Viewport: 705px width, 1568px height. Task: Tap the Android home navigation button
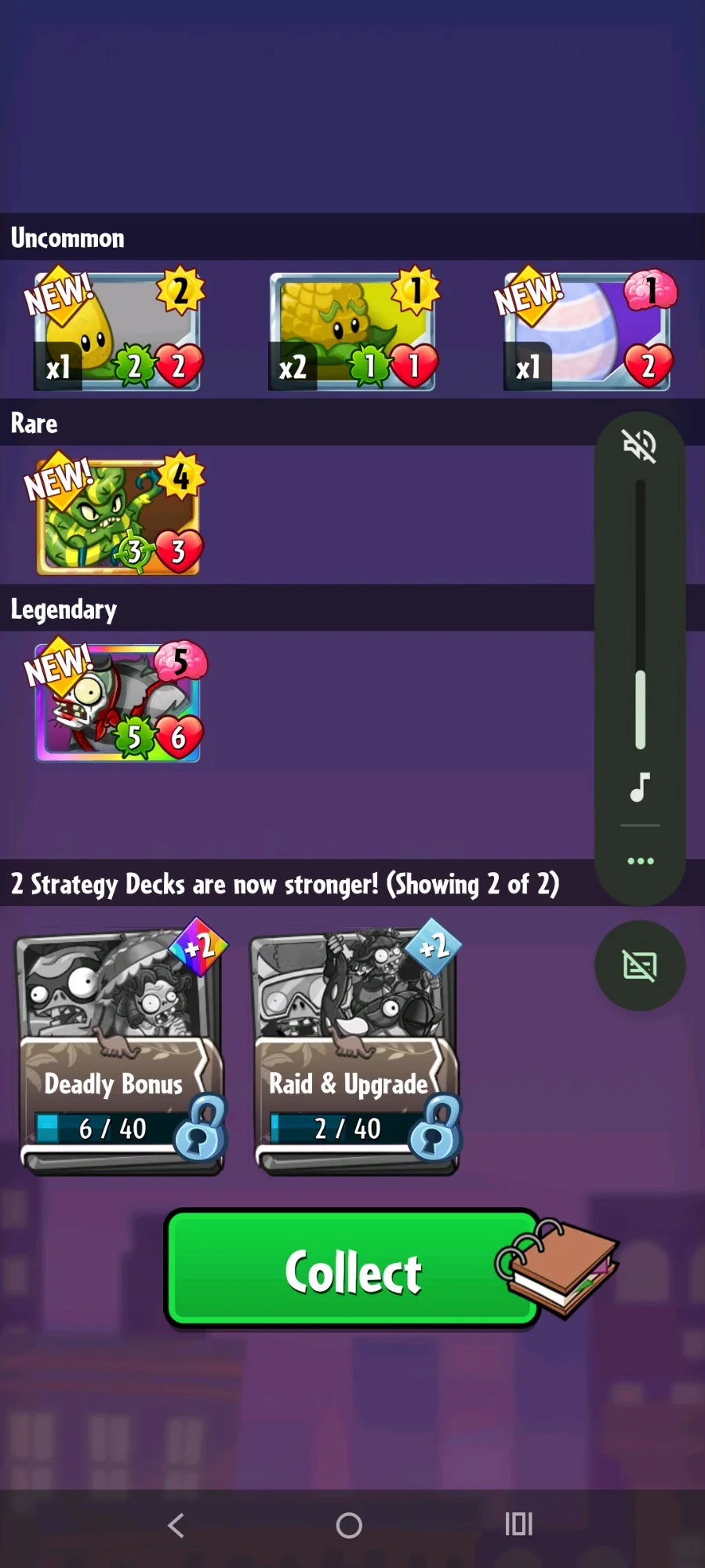[x=349, y=1525]
